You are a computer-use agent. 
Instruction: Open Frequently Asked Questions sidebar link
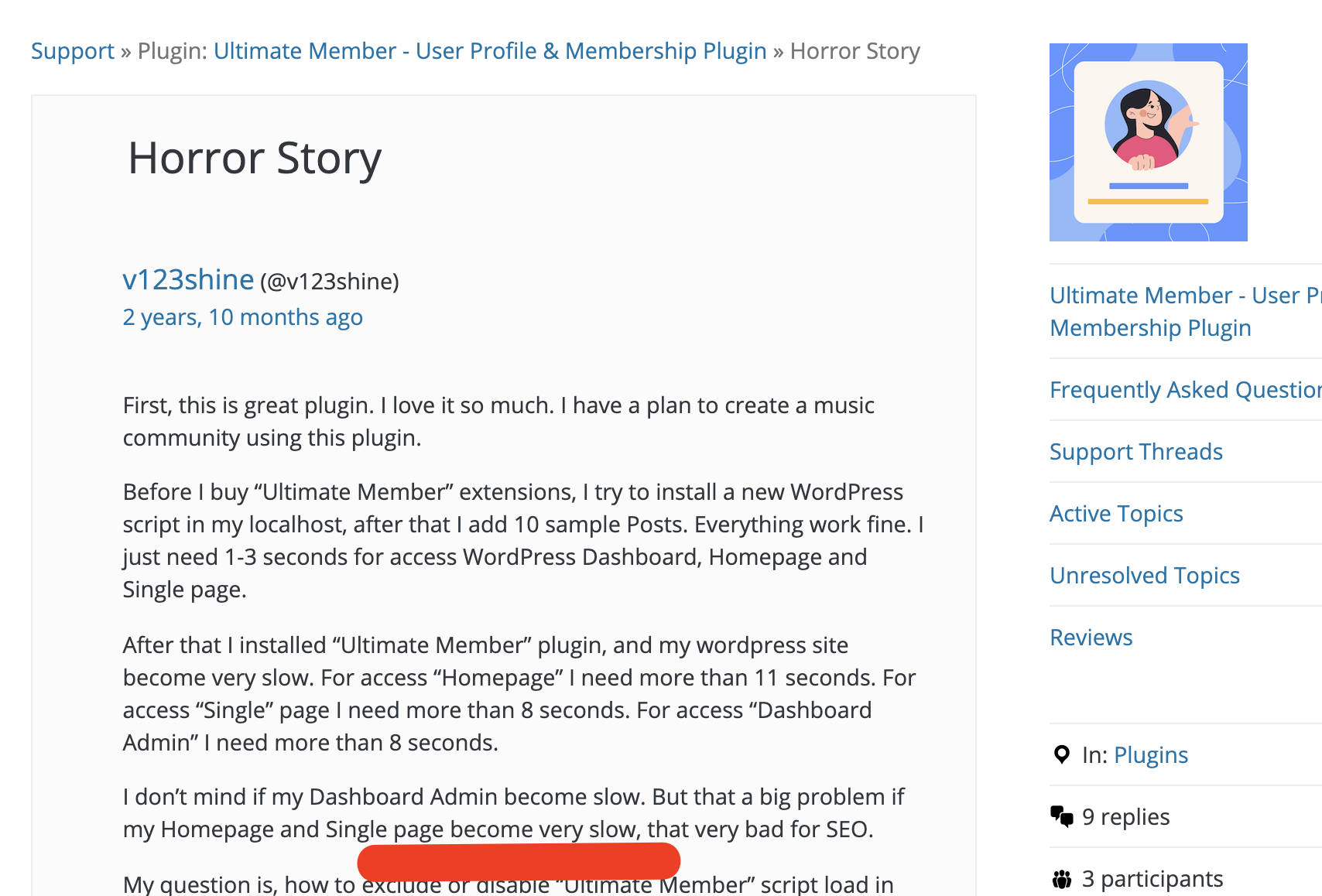tap(1185, 389)
